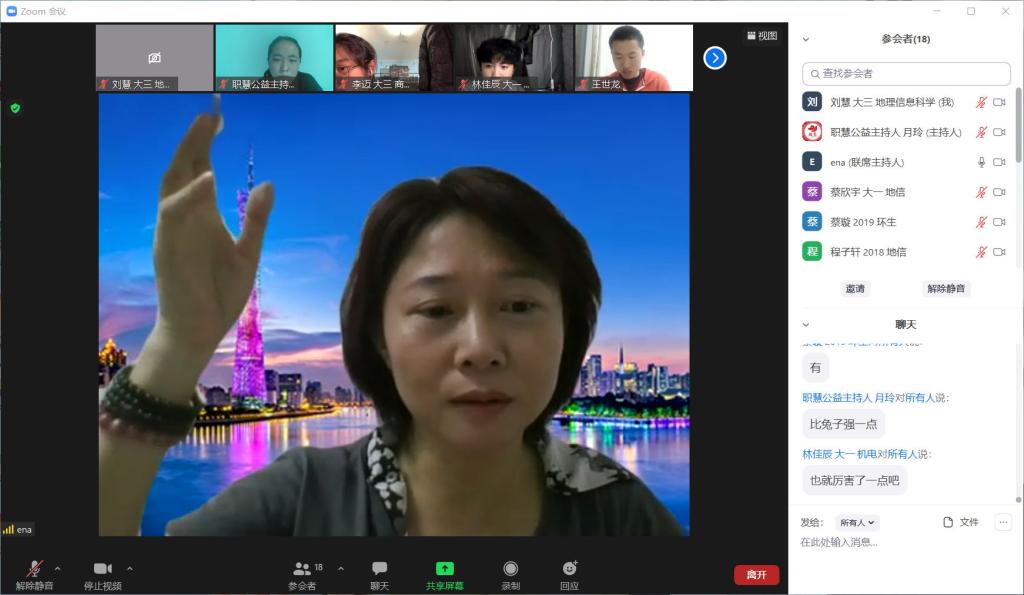Expand audio options arrow beside unmute
Image resolution: width=1024 pixels, height=595 pixels.
tap(57, 568)
